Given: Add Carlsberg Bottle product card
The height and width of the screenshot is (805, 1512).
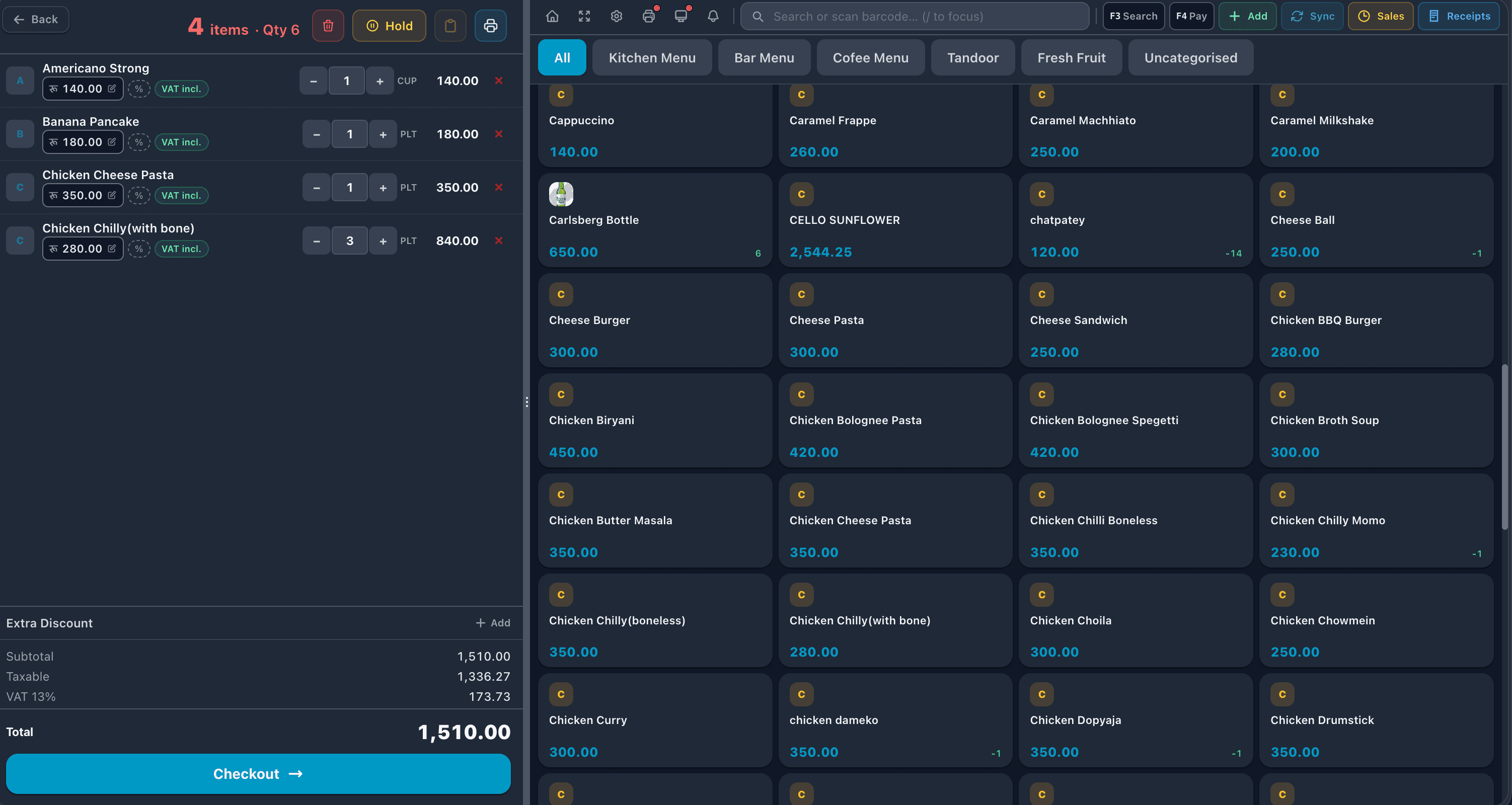Looking at the screenshot, I should pyautogui.click(x=654, y=220).
